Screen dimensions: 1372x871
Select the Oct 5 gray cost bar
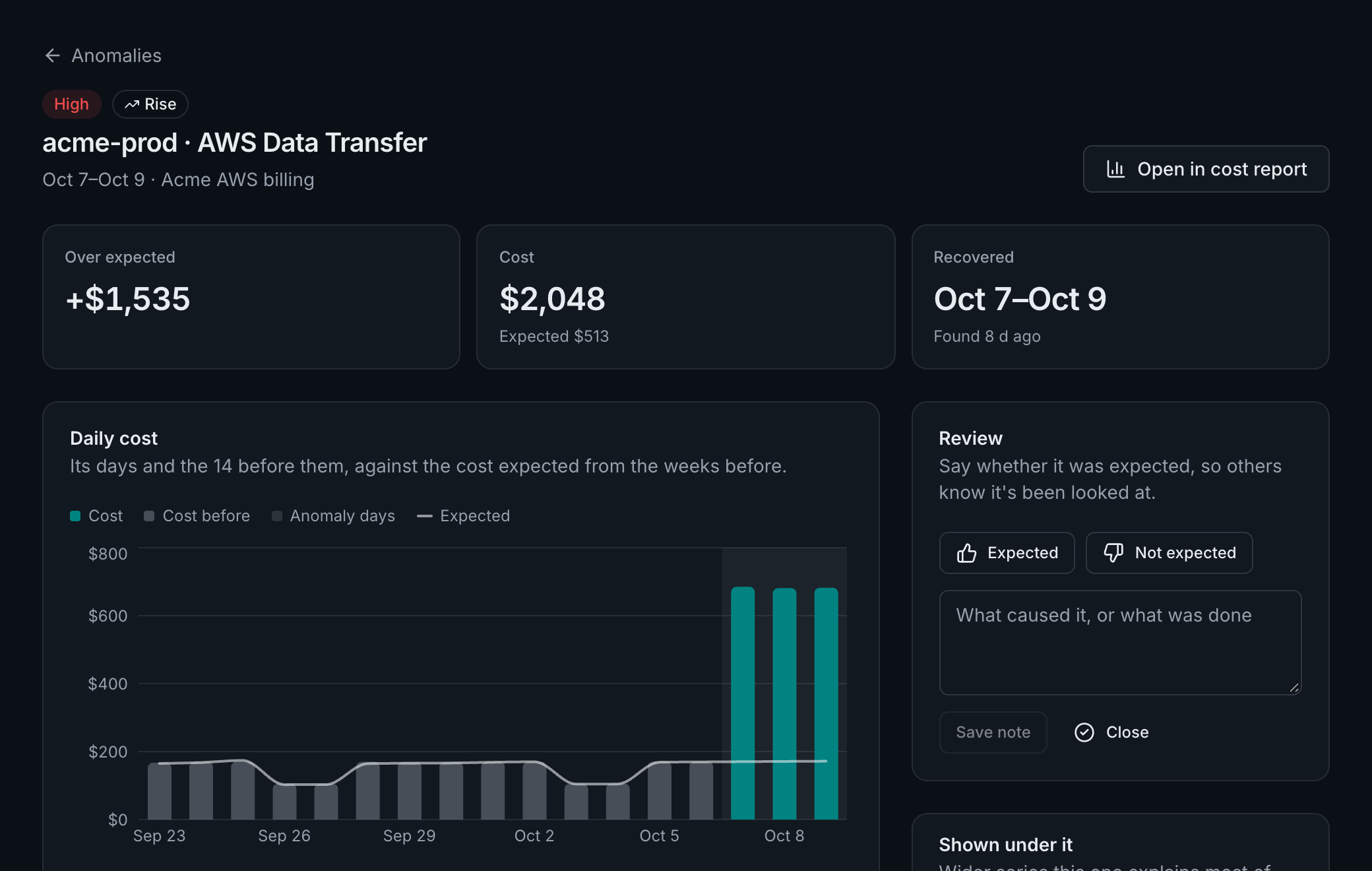coord(660,790)
